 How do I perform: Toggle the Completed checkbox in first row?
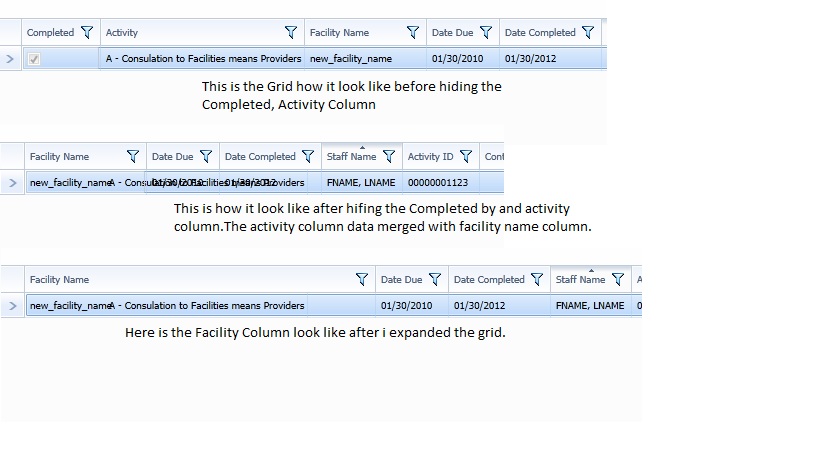35,59
